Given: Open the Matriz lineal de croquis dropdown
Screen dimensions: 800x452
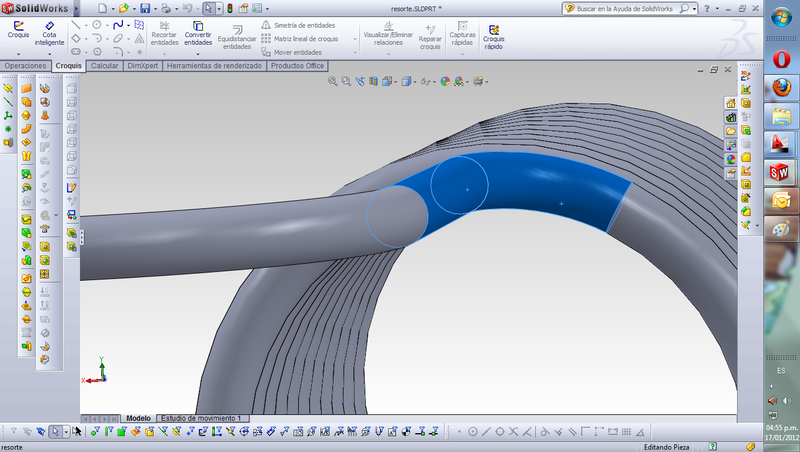Looking at the screenshot, I should pos(355,39).
